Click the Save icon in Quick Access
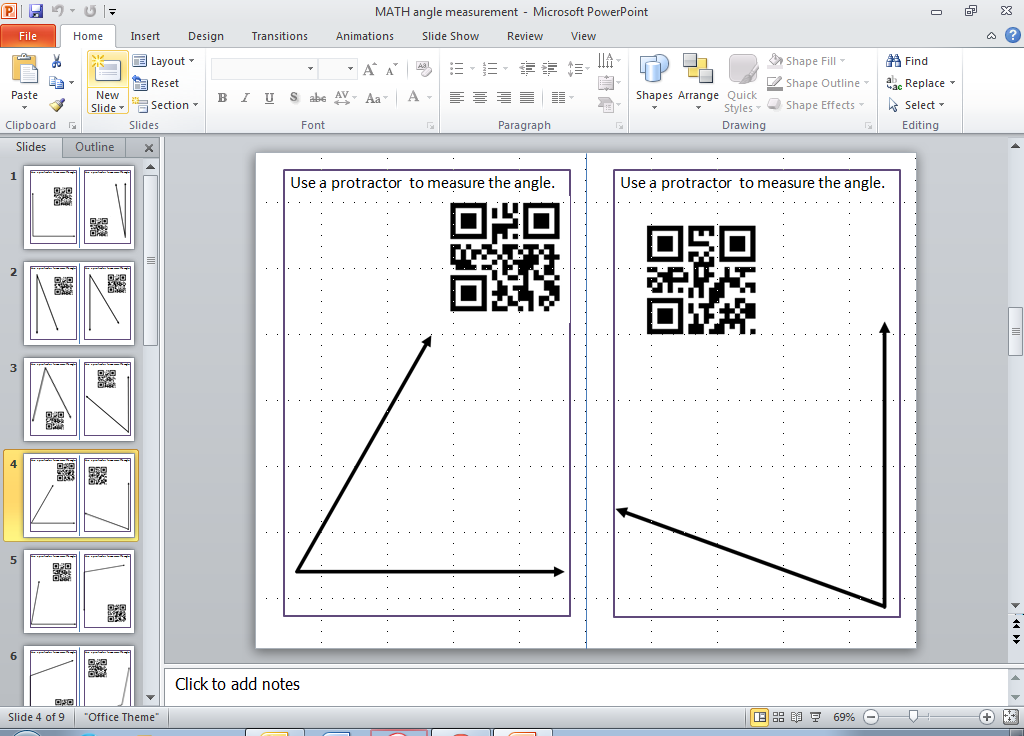 [x=35, y=11]
